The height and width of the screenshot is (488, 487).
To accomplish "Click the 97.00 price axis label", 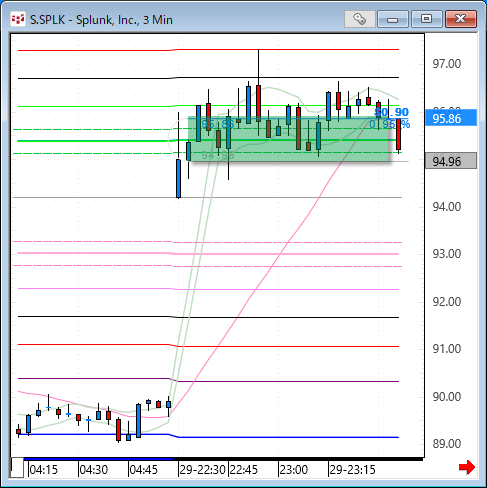I will (447, 63).
